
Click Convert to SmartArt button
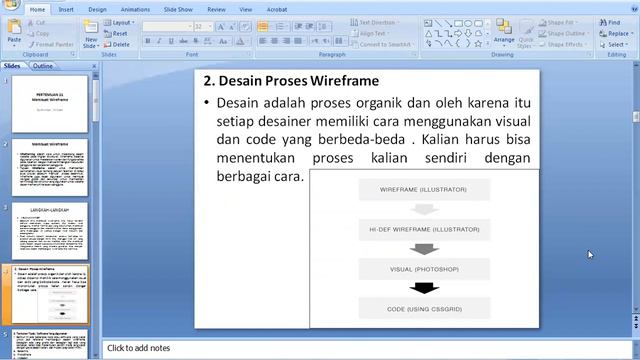click(382, 44)
